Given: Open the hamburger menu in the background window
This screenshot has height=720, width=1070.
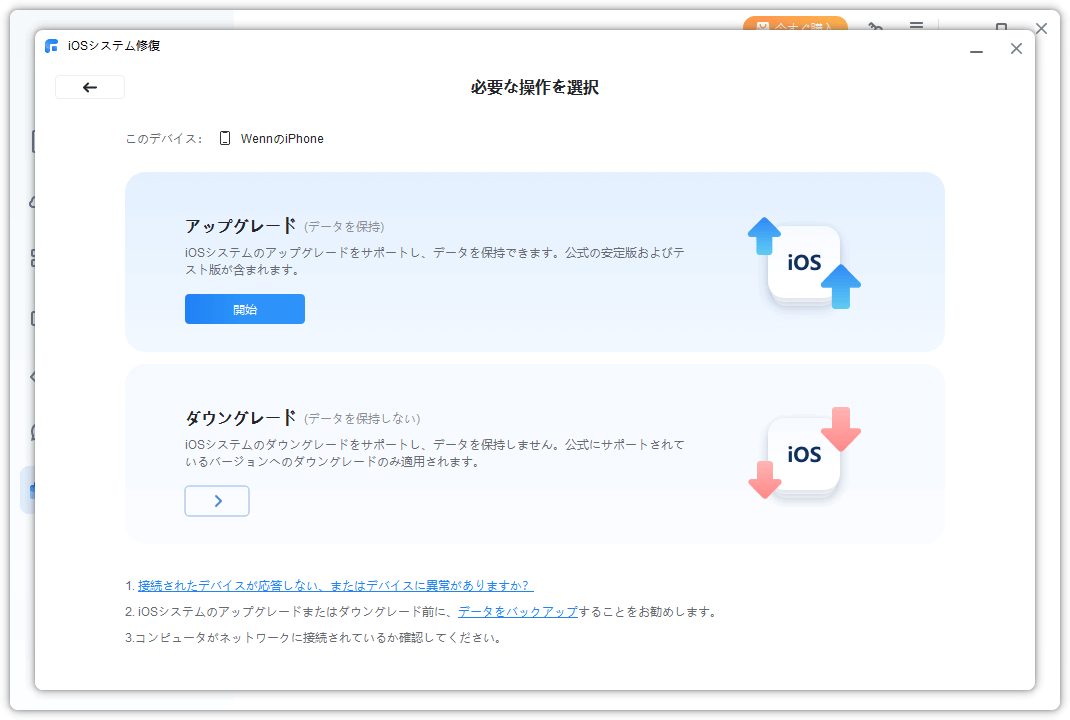Looking at the screenshot, I should [x=916, y=25].
